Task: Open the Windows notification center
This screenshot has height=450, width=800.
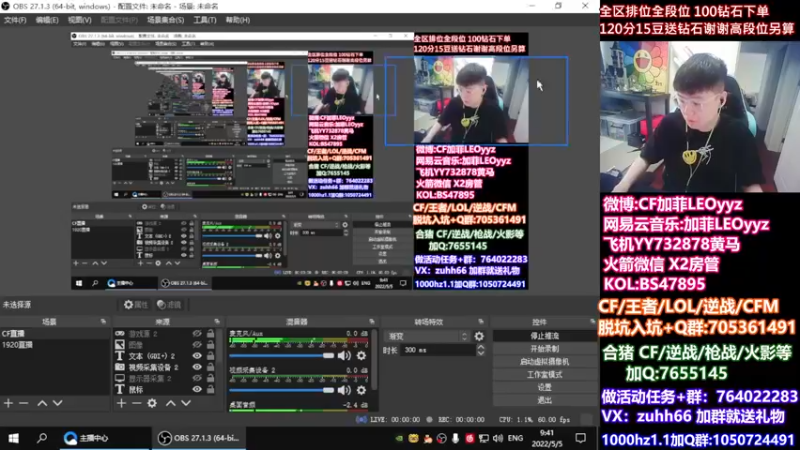Action: click(x=581, y=438)
